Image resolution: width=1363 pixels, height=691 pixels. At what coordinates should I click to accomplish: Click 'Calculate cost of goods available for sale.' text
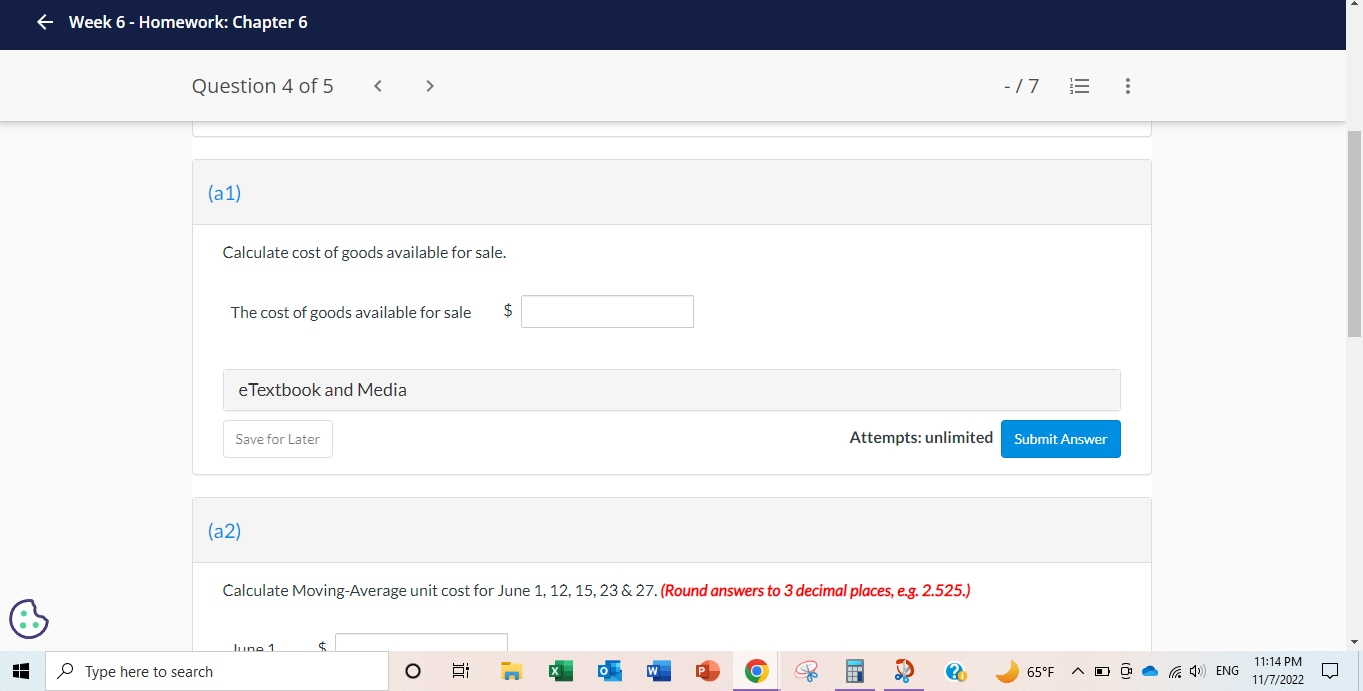(x=364, y=253)
